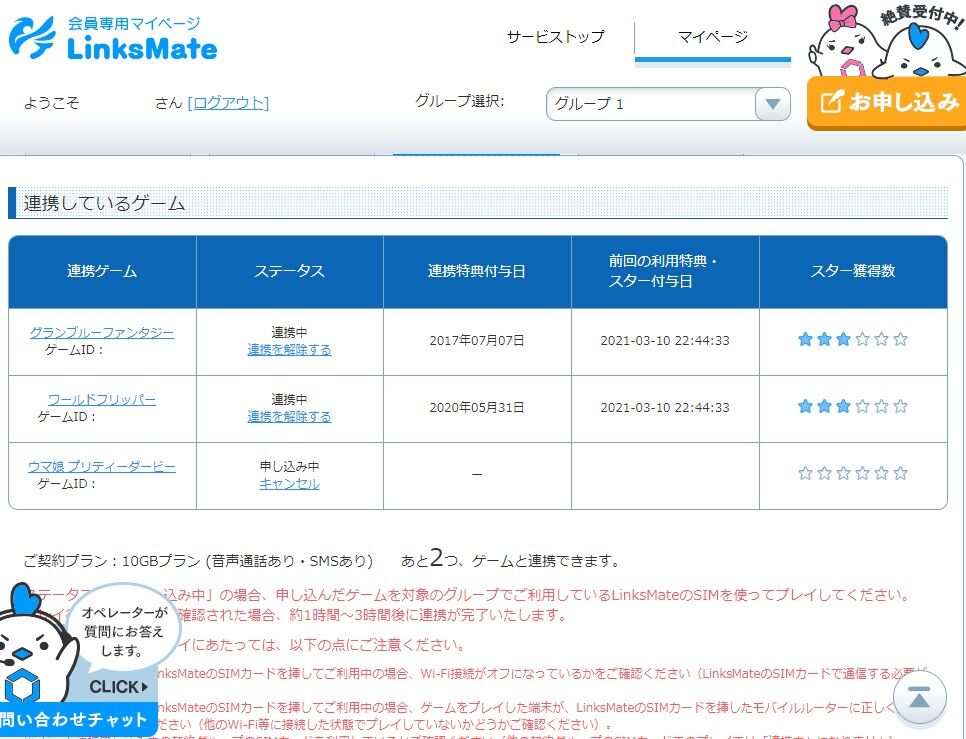Click the ログアウト link
This screenshot has width=966, height=739.
[x=228, y=102]
